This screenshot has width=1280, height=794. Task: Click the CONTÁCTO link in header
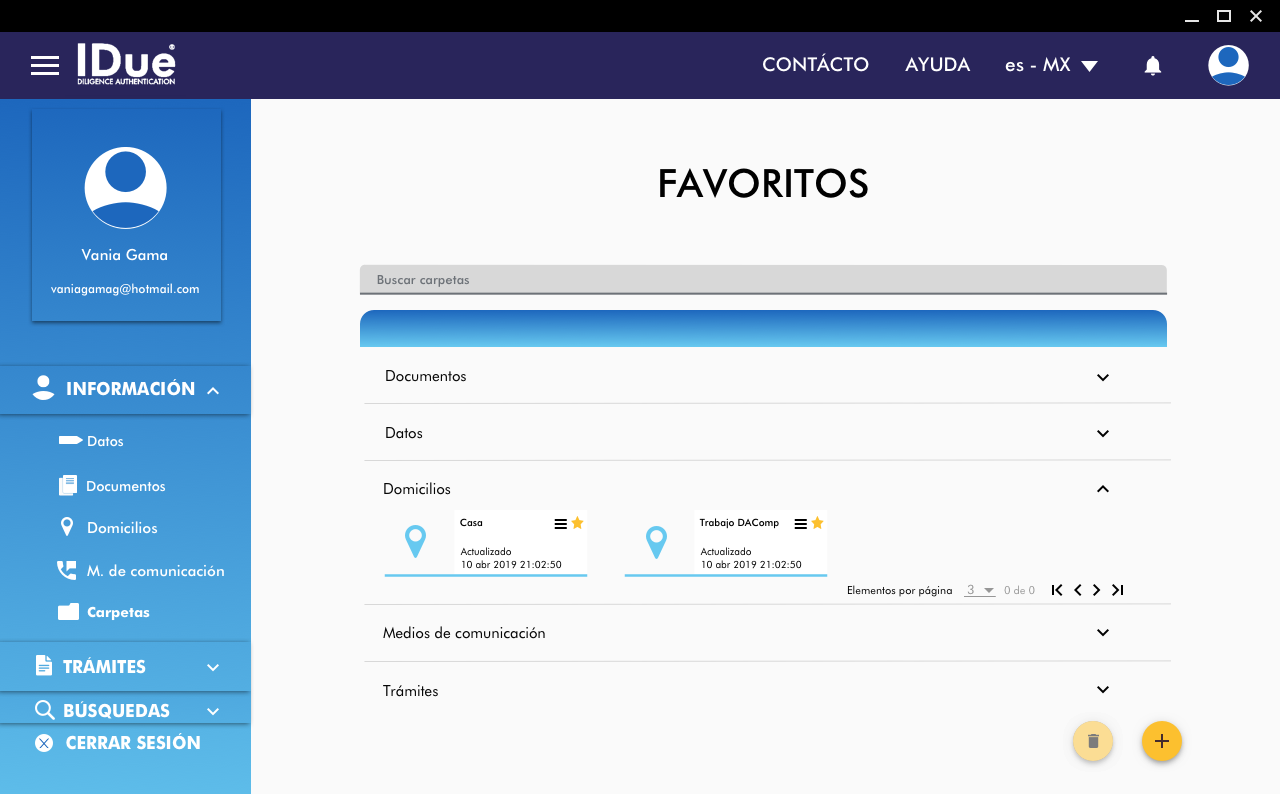pyautogui.click(x=815, y=65)
